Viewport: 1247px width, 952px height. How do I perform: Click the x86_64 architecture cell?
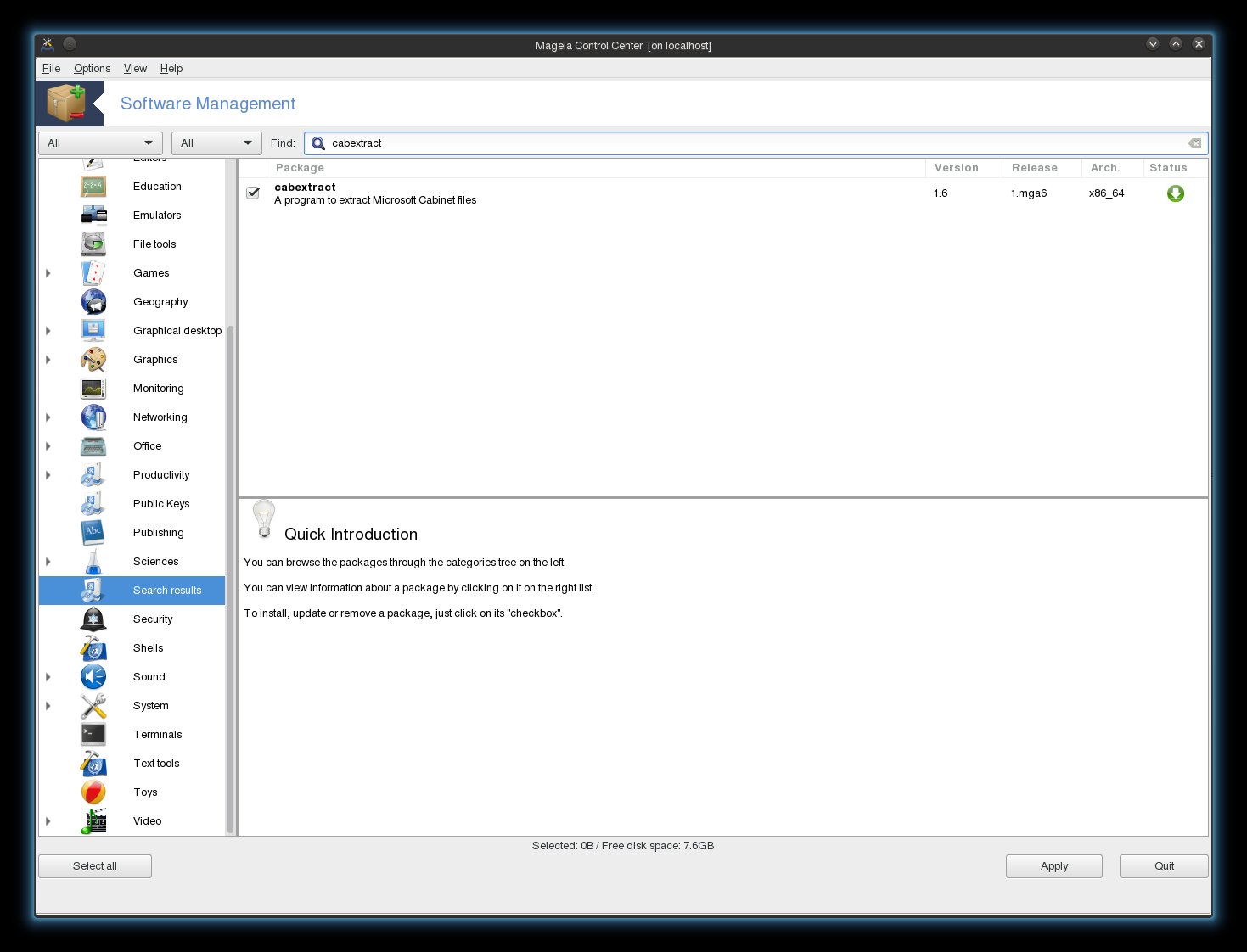[1106, 193]
